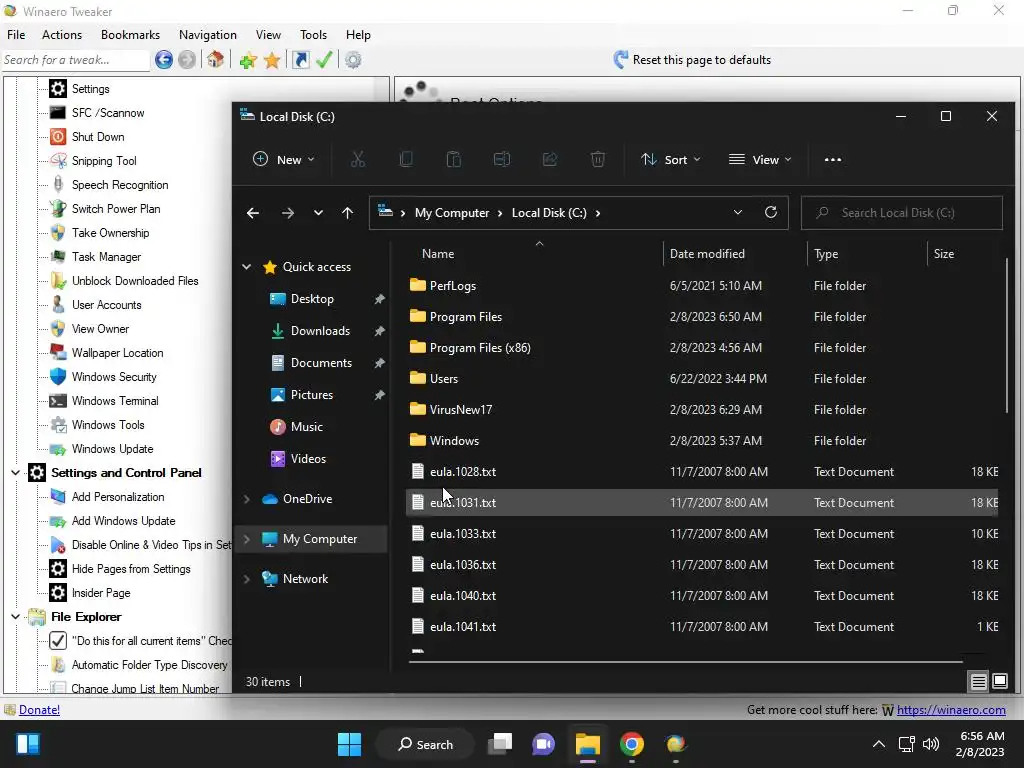Viewport: 1024px width, 768px height.
Task: Open the Bookmarks menu
Action: (130, 35)
